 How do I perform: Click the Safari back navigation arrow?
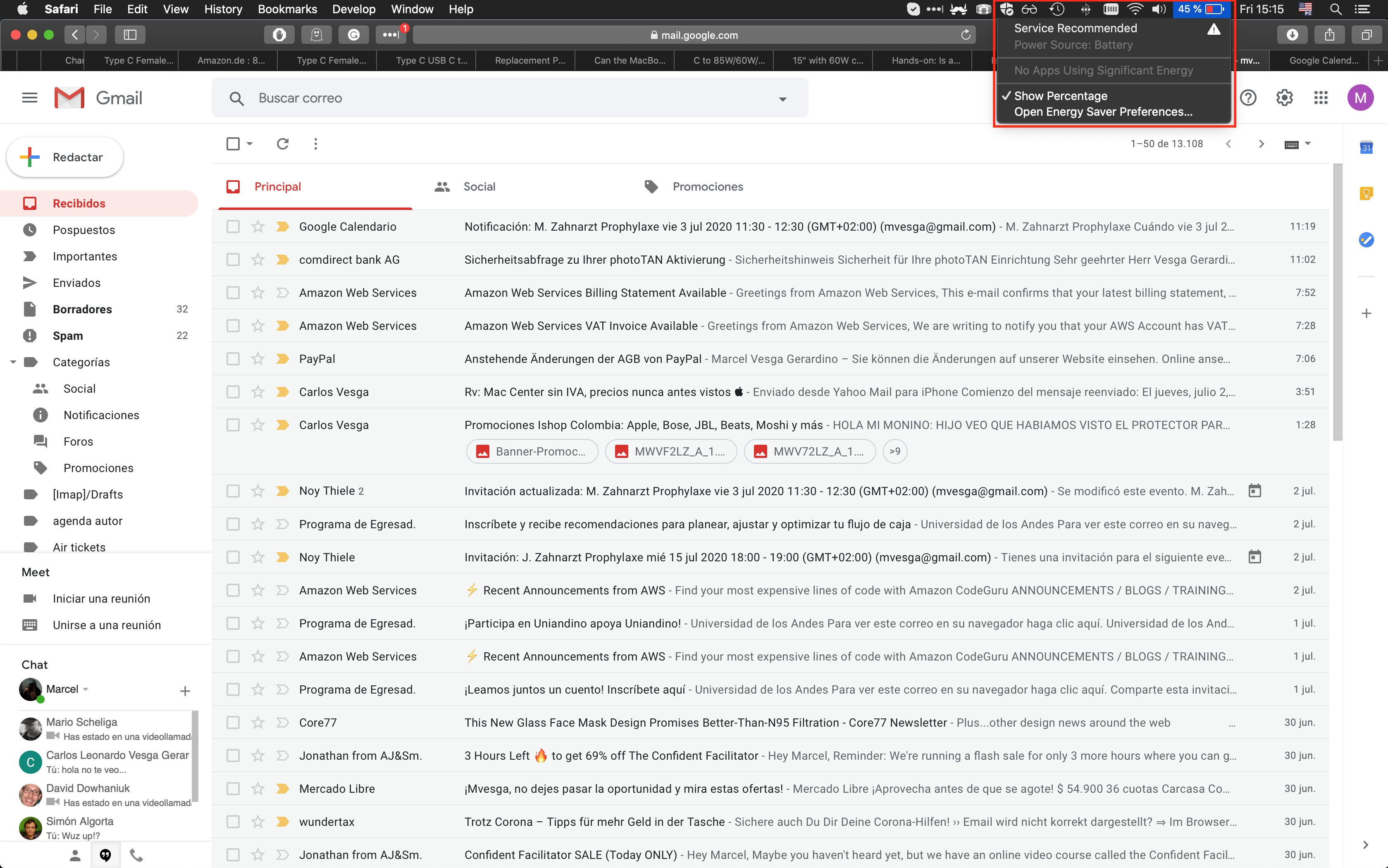pyautogui.click(x=75, y=35)
